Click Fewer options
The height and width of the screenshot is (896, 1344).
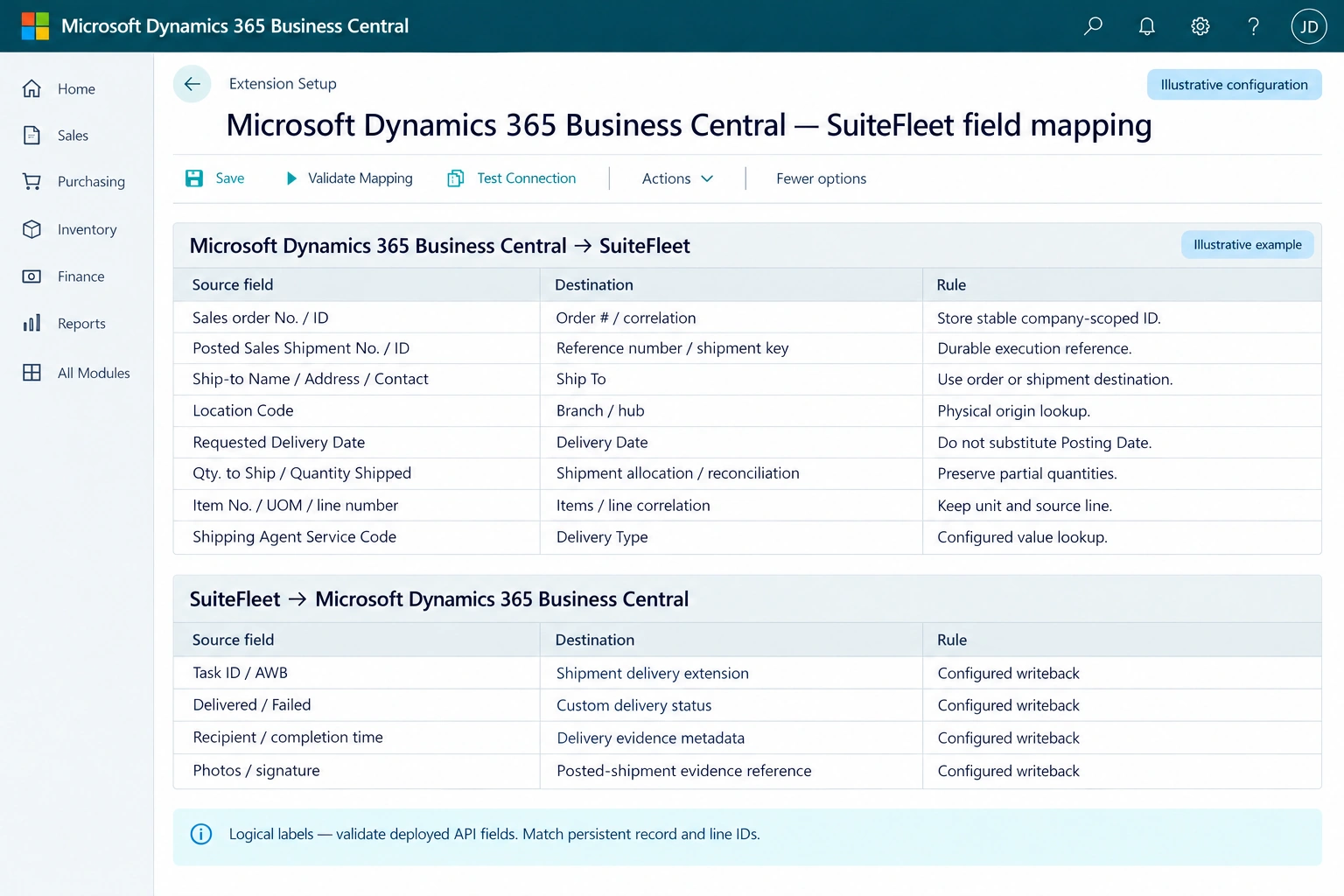pyautogui.click(x=821, y=178)
